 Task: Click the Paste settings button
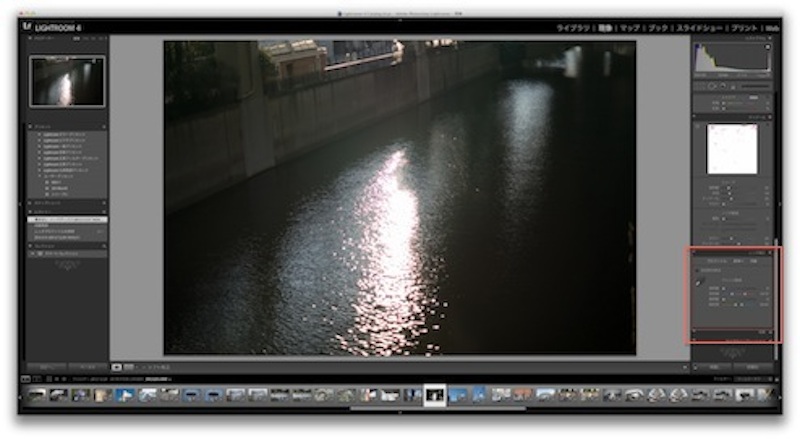87,367
